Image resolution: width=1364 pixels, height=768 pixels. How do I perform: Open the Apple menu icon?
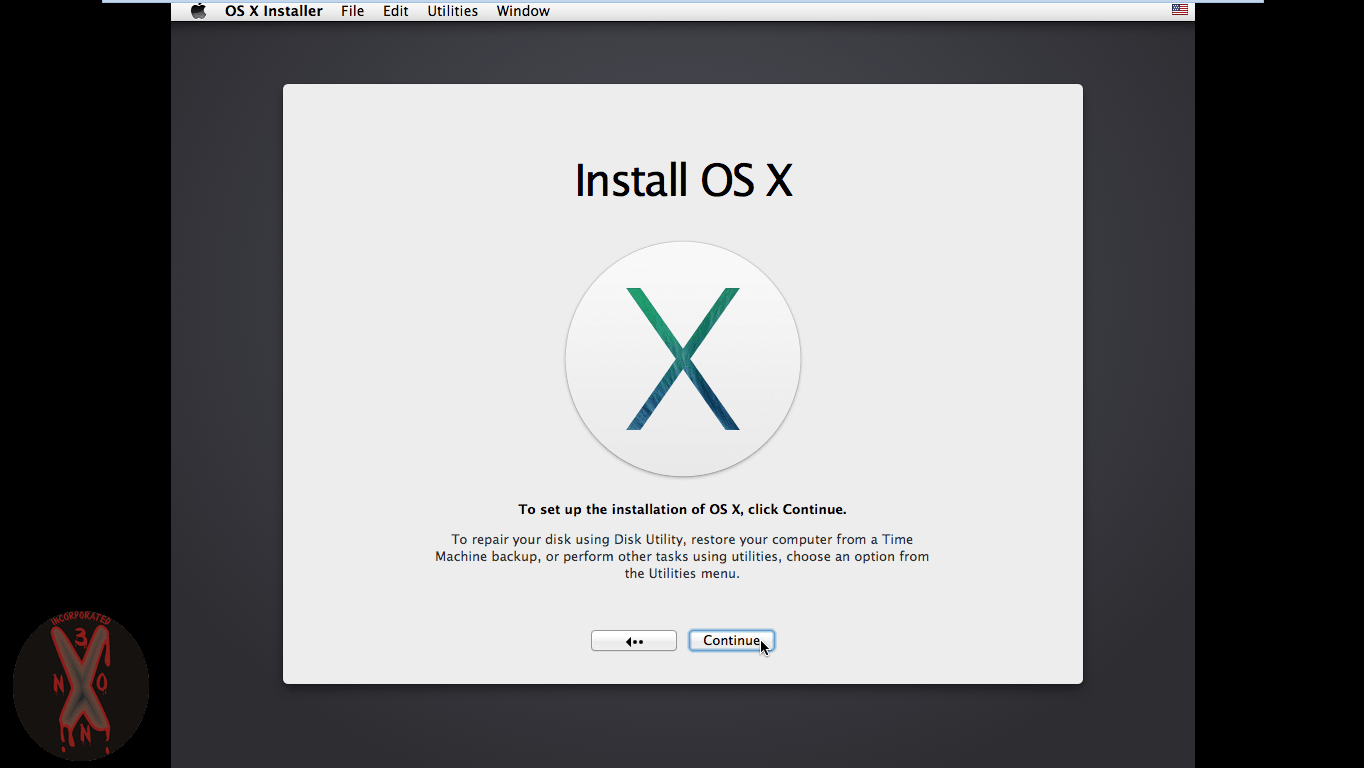tap(198, 11)
